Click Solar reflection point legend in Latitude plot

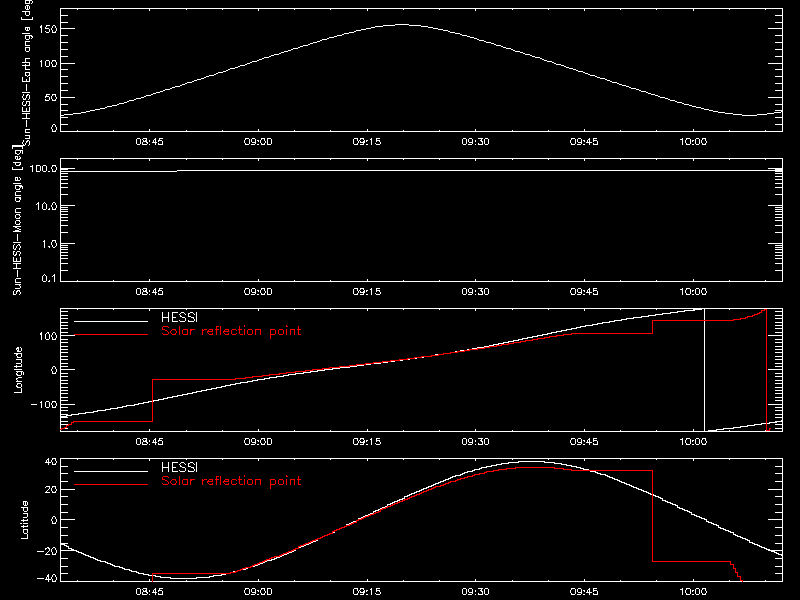coord(231,481)
